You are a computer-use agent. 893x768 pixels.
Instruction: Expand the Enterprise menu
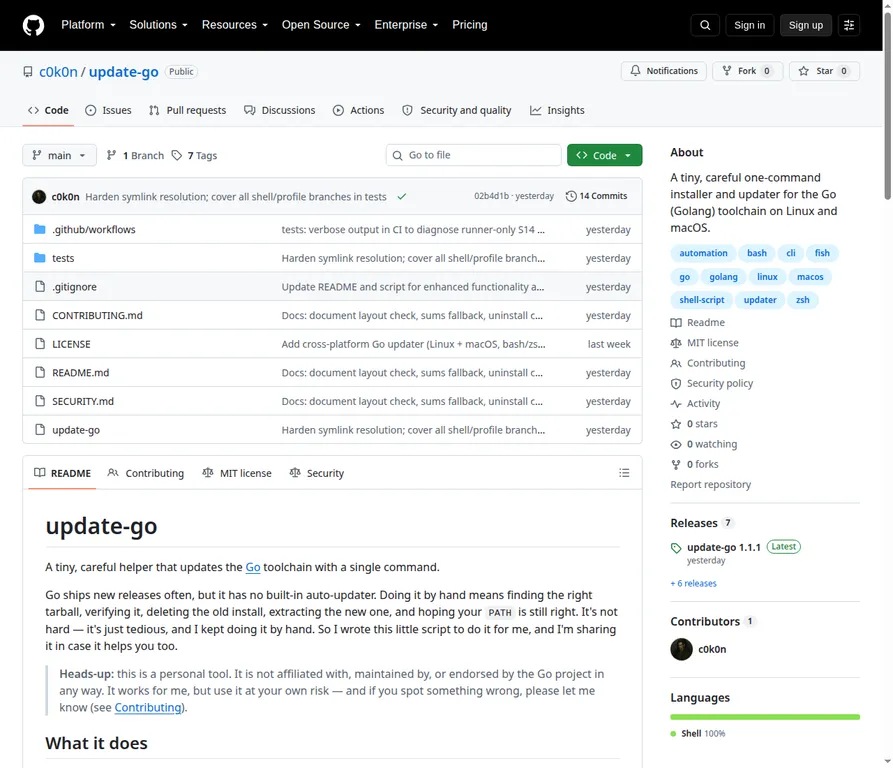pyautogui.click(x=406, y=25)
